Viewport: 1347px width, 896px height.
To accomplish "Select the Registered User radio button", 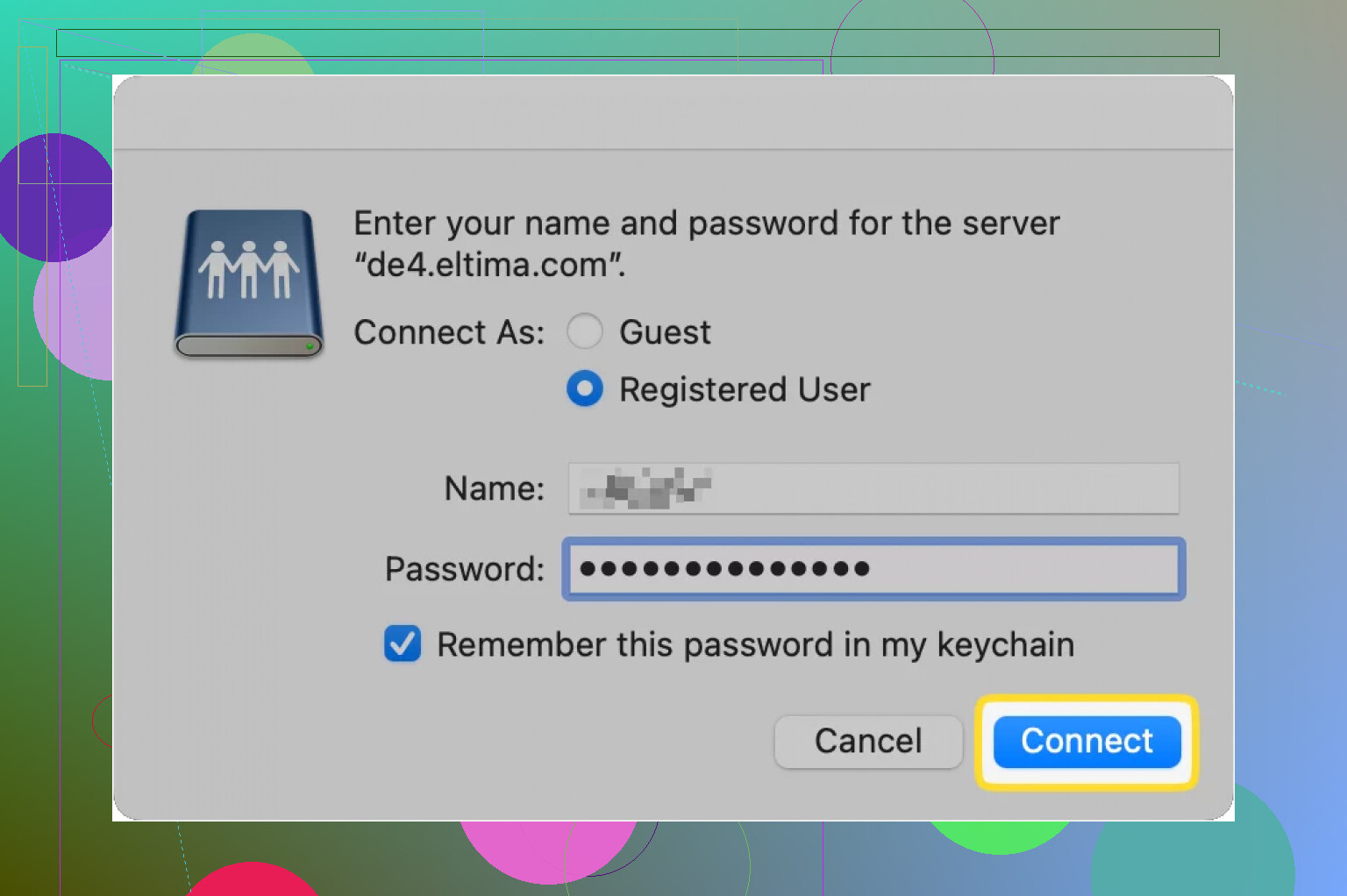I will tap(585, 388).
